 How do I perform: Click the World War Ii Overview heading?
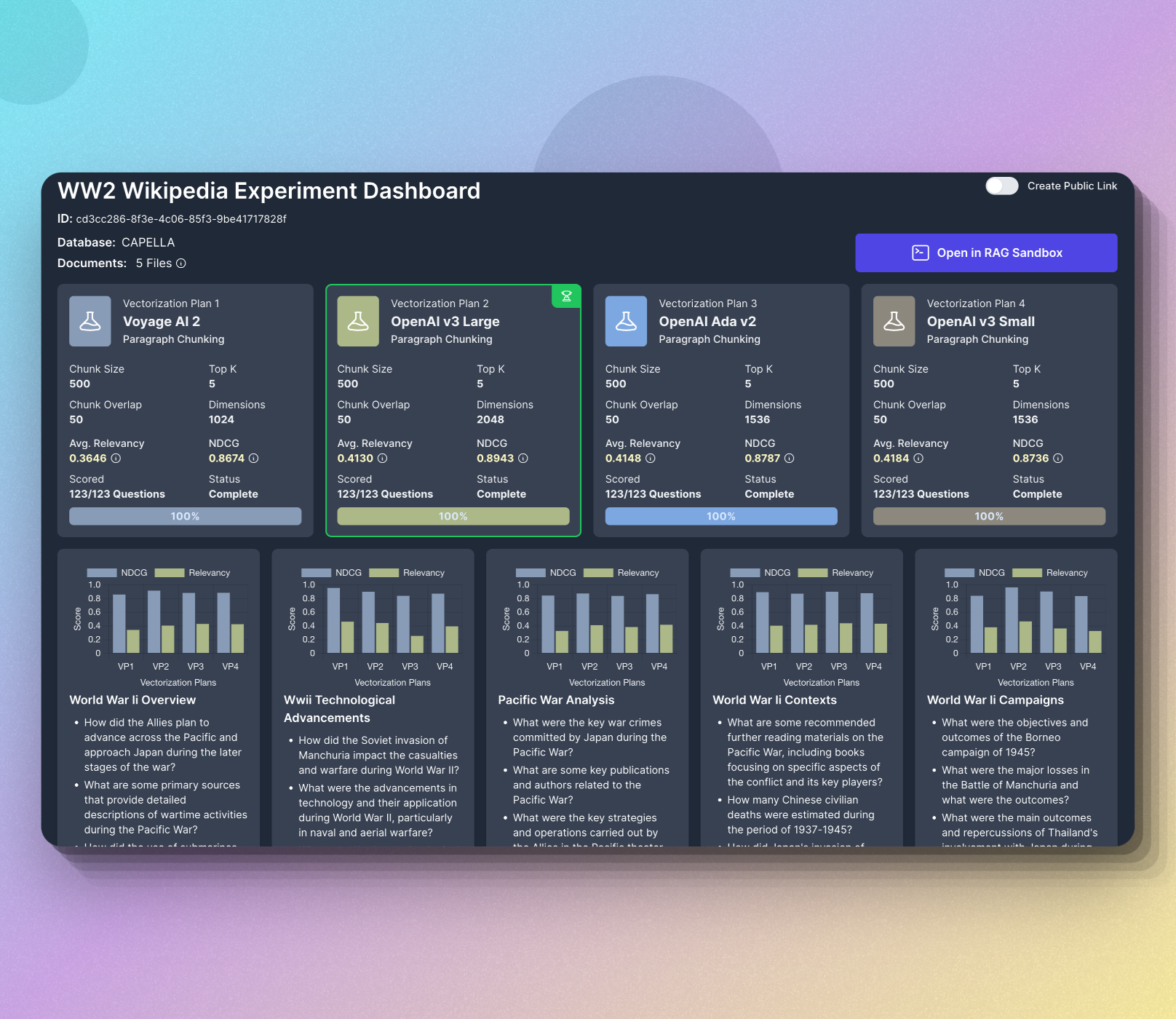pyautogui.click(x=132, y=700)
